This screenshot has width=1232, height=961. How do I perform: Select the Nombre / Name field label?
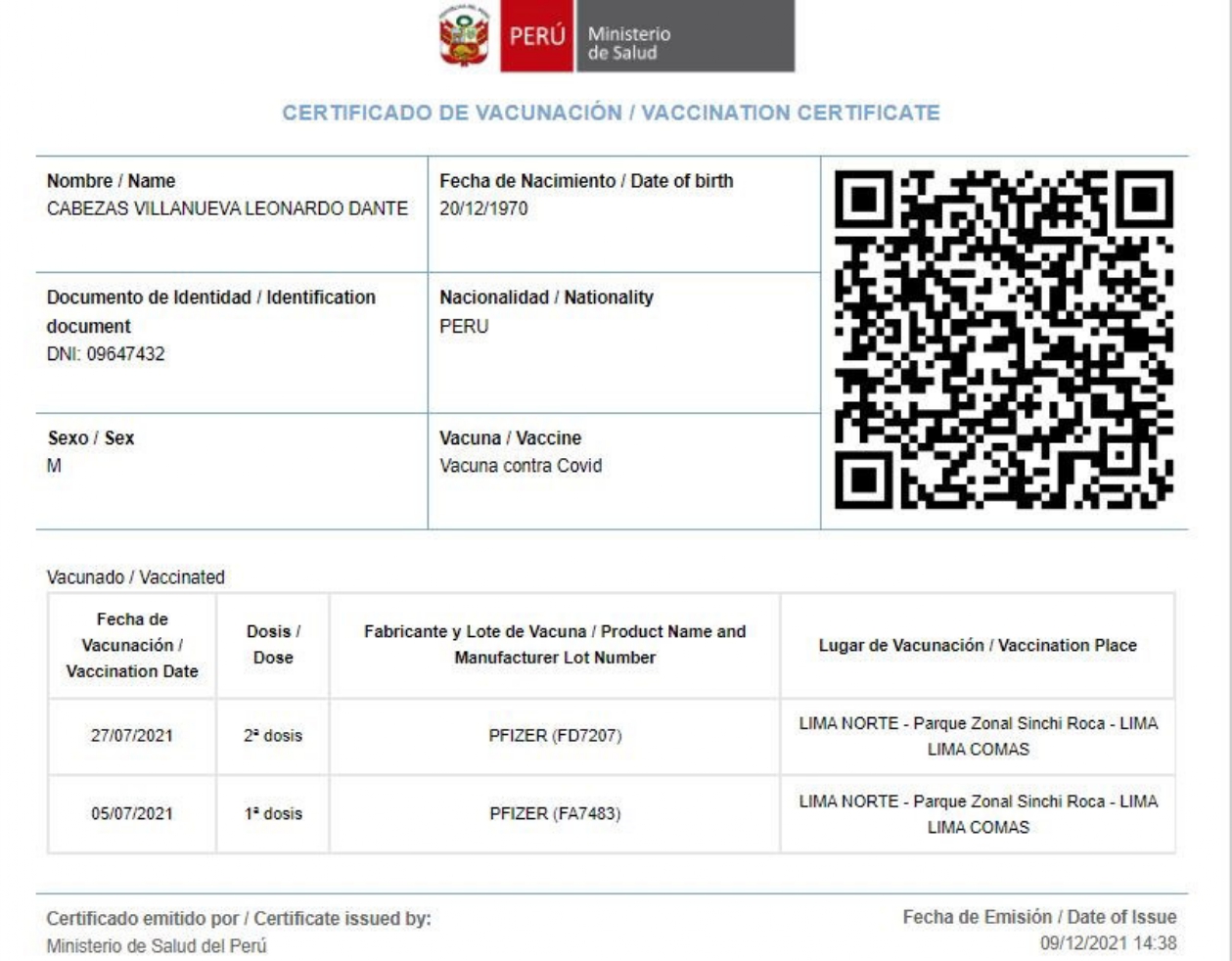coord(111,181)
